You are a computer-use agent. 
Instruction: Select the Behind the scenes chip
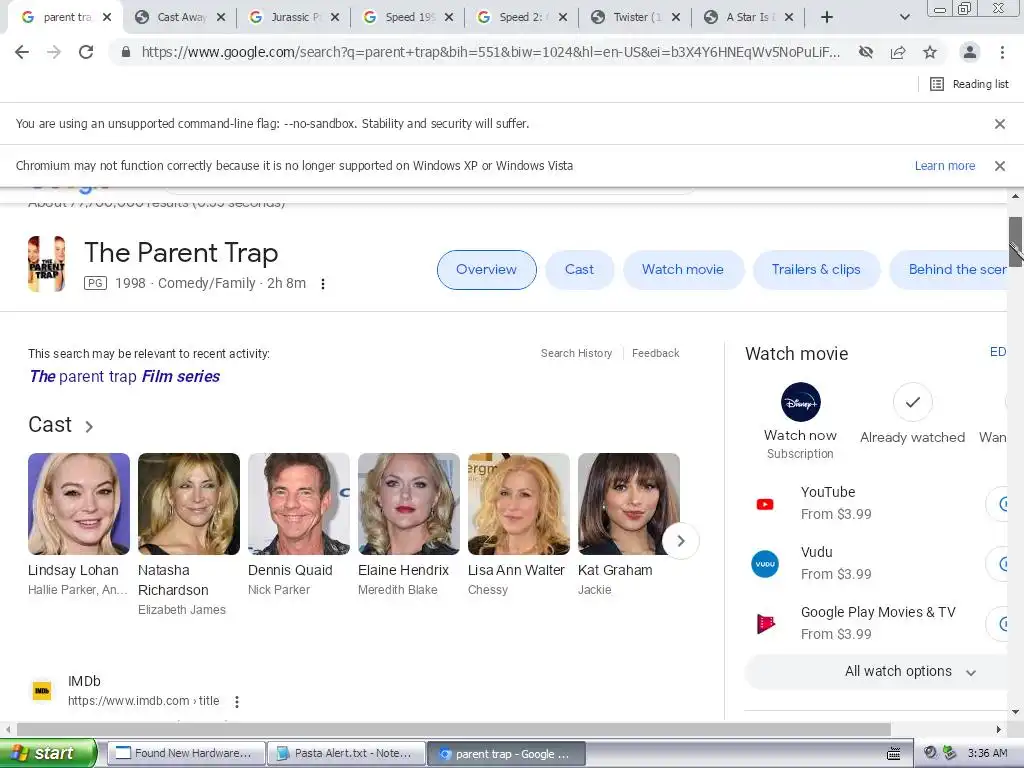point(949,270)
